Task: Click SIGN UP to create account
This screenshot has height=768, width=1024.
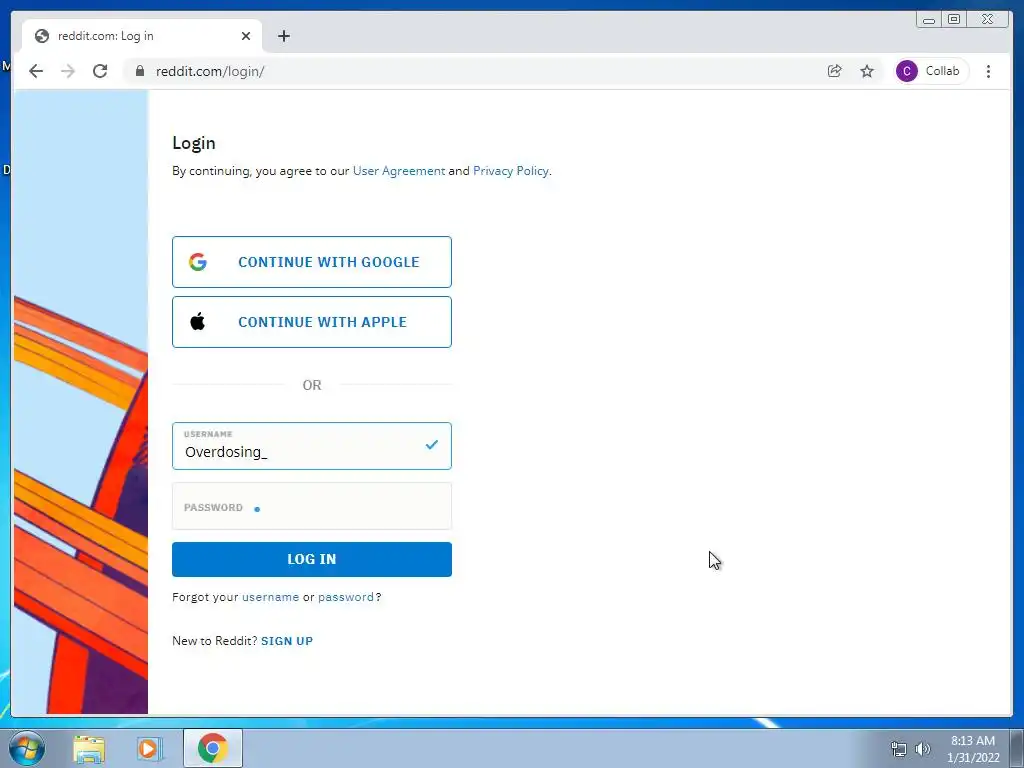Action: pos(287,641)
